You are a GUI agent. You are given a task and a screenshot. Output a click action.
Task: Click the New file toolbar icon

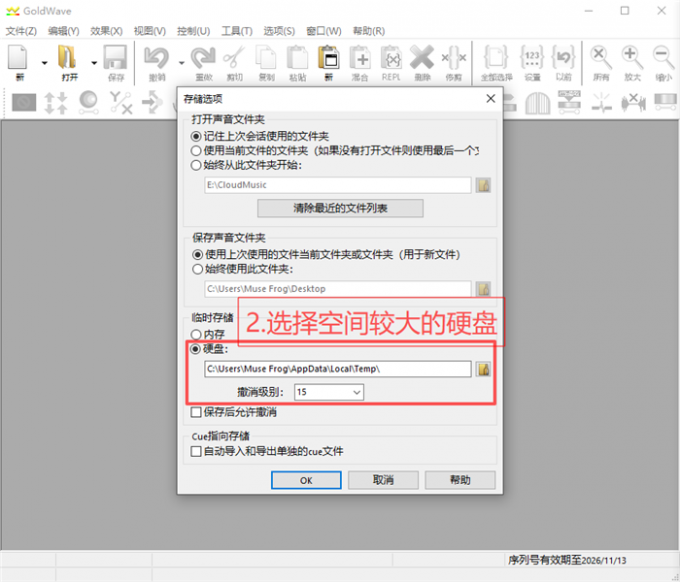19,59
